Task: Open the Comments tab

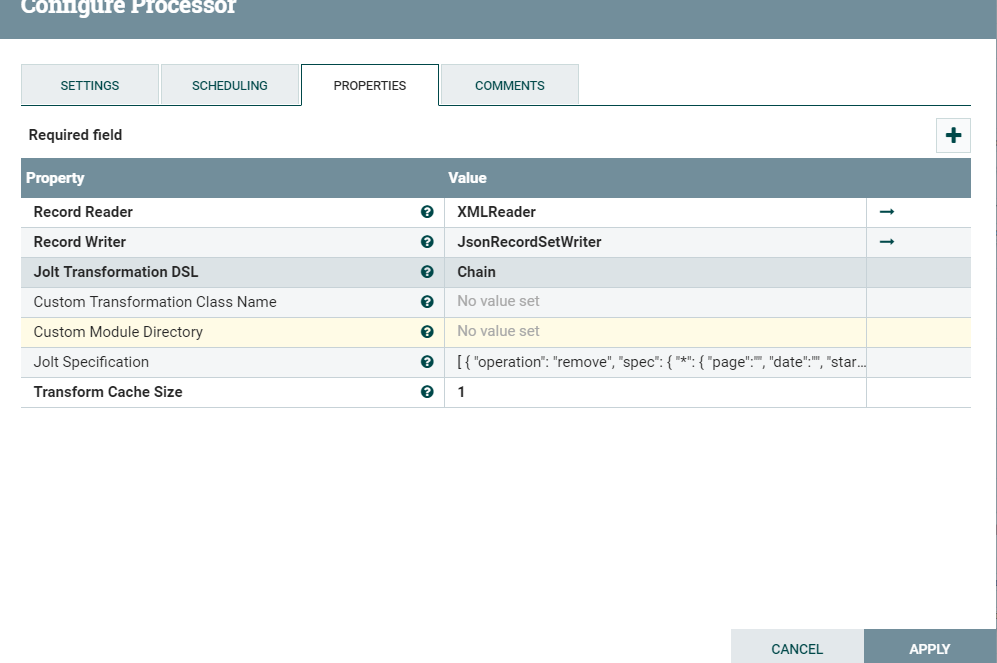Action: coord(509,85)
